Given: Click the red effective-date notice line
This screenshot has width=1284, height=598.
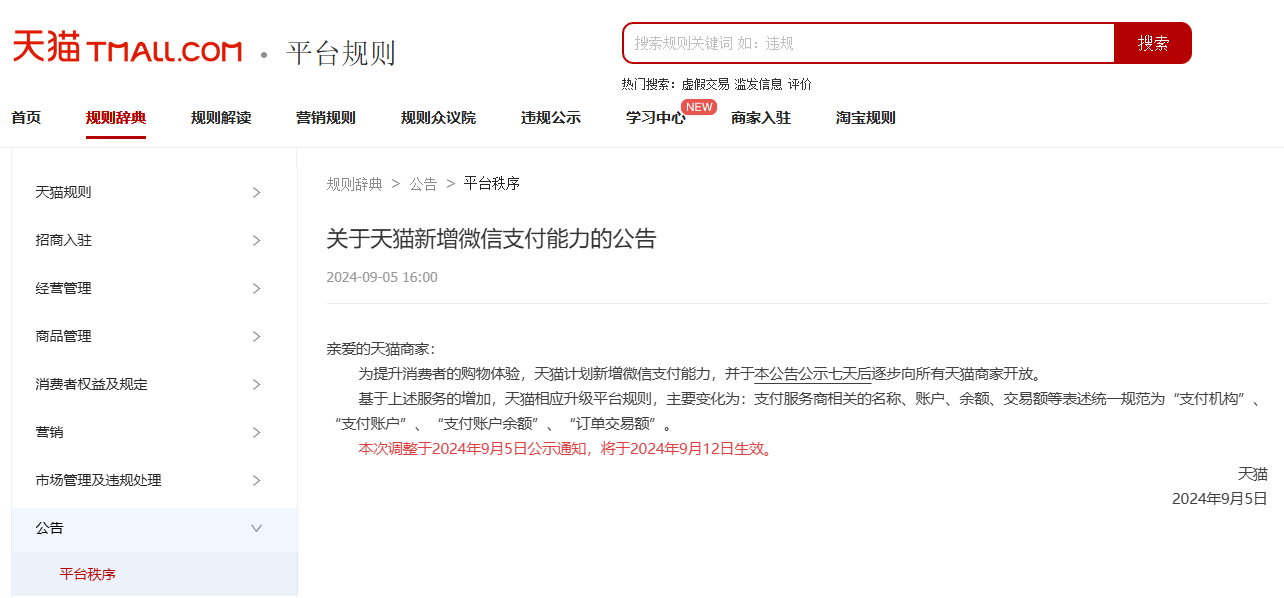Looking at the screenshot, I should tap(567, 449).
